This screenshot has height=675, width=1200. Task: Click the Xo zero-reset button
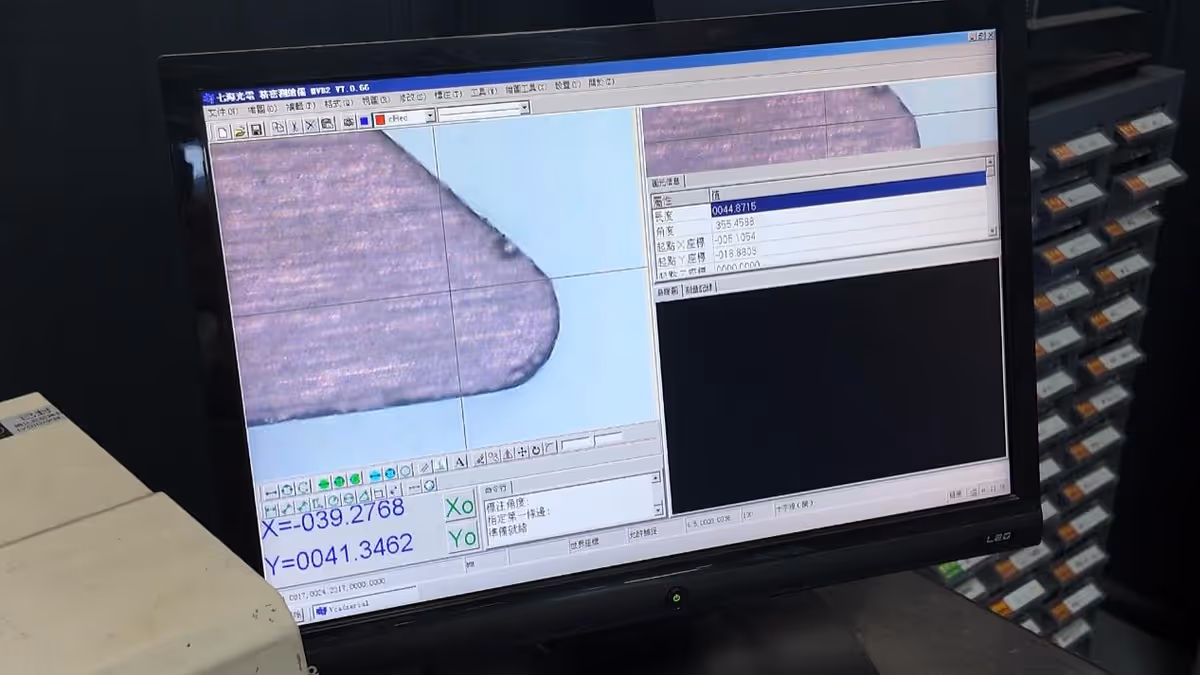coord(459,506)
